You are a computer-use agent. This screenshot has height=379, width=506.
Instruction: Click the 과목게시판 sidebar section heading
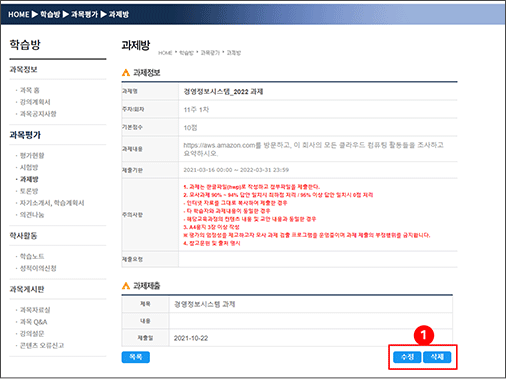coord(27,289)
